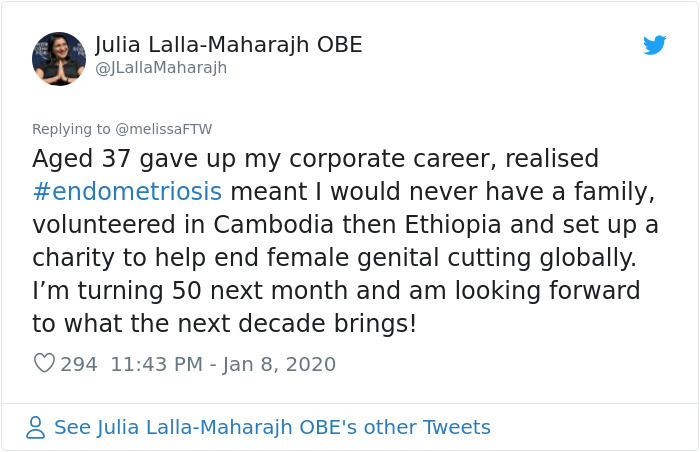The image size is (700, 452).
Task: Open the 11:43 PM timestamp link
Action: point(155,364)
